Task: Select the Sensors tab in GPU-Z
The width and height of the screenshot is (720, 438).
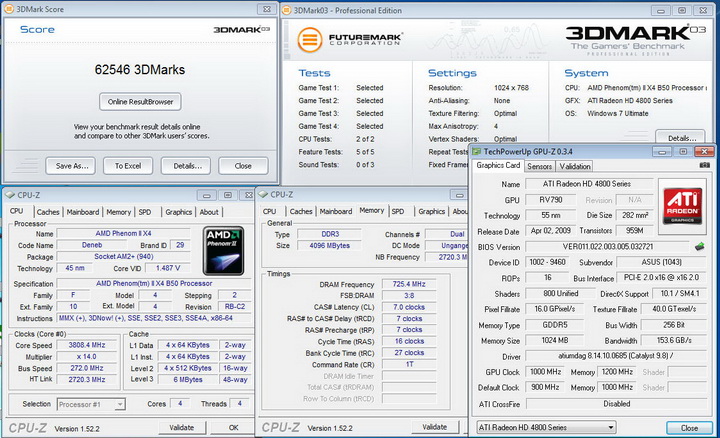Action: point(540,166)
